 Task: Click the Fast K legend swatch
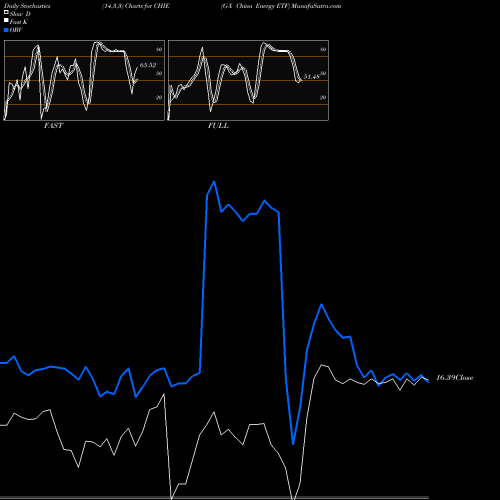coord(6,21)
